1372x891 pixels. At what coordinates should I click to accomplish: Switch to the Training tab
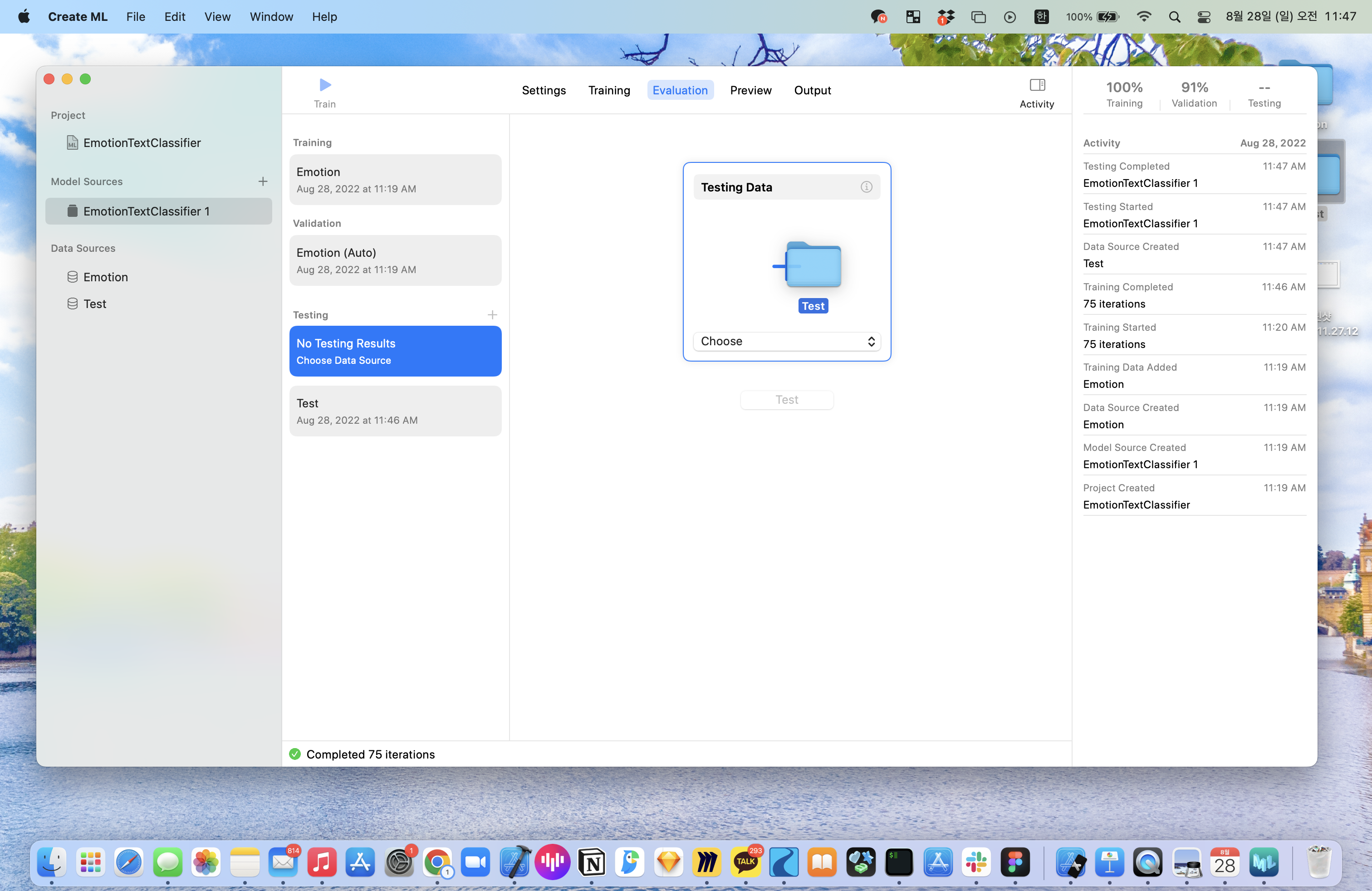(x=609, y=90)
